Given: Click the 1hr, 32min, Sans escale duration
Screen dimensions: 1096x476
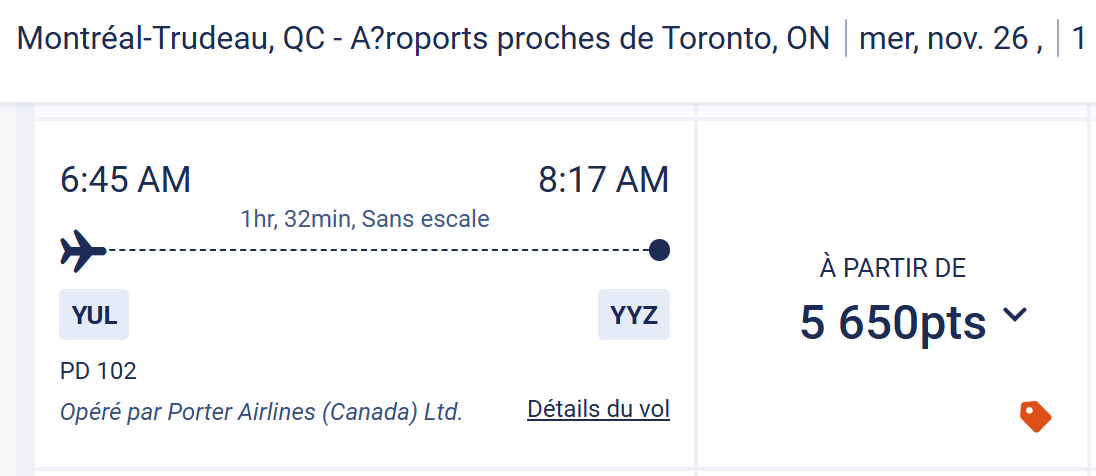Looking at the screenshot, I should (x=365, y=218).
